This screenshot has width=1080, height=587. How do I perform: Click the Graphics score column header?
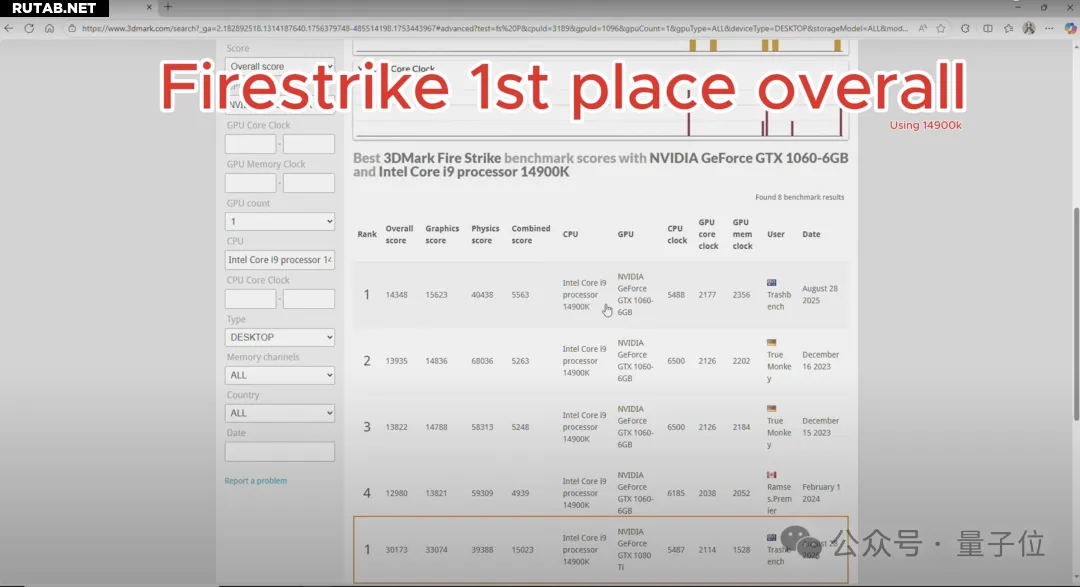pos(442,234)
